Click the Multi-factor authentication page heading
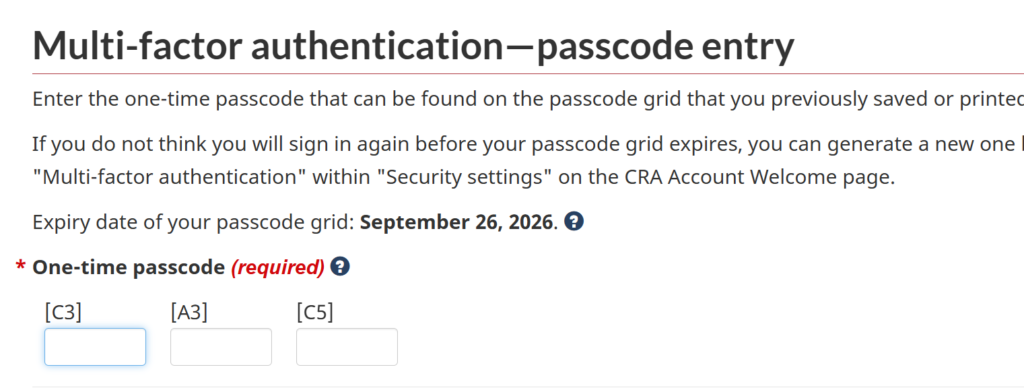Image resolution: width=1024 pixels, height=390 pixels. tap(413, 46)
